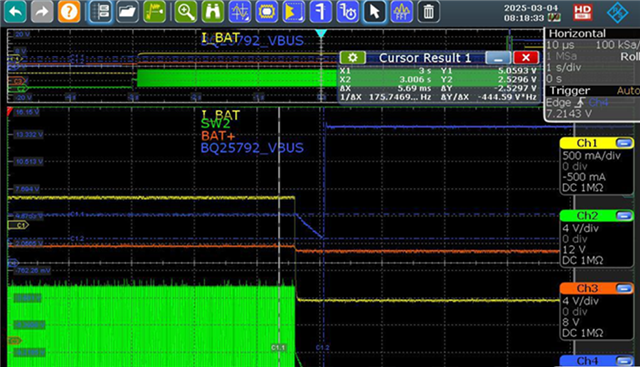The height and width of the screenshot is (367, 640).
Task: Click the BAT+ waveform label
Action: coord(218,136)
